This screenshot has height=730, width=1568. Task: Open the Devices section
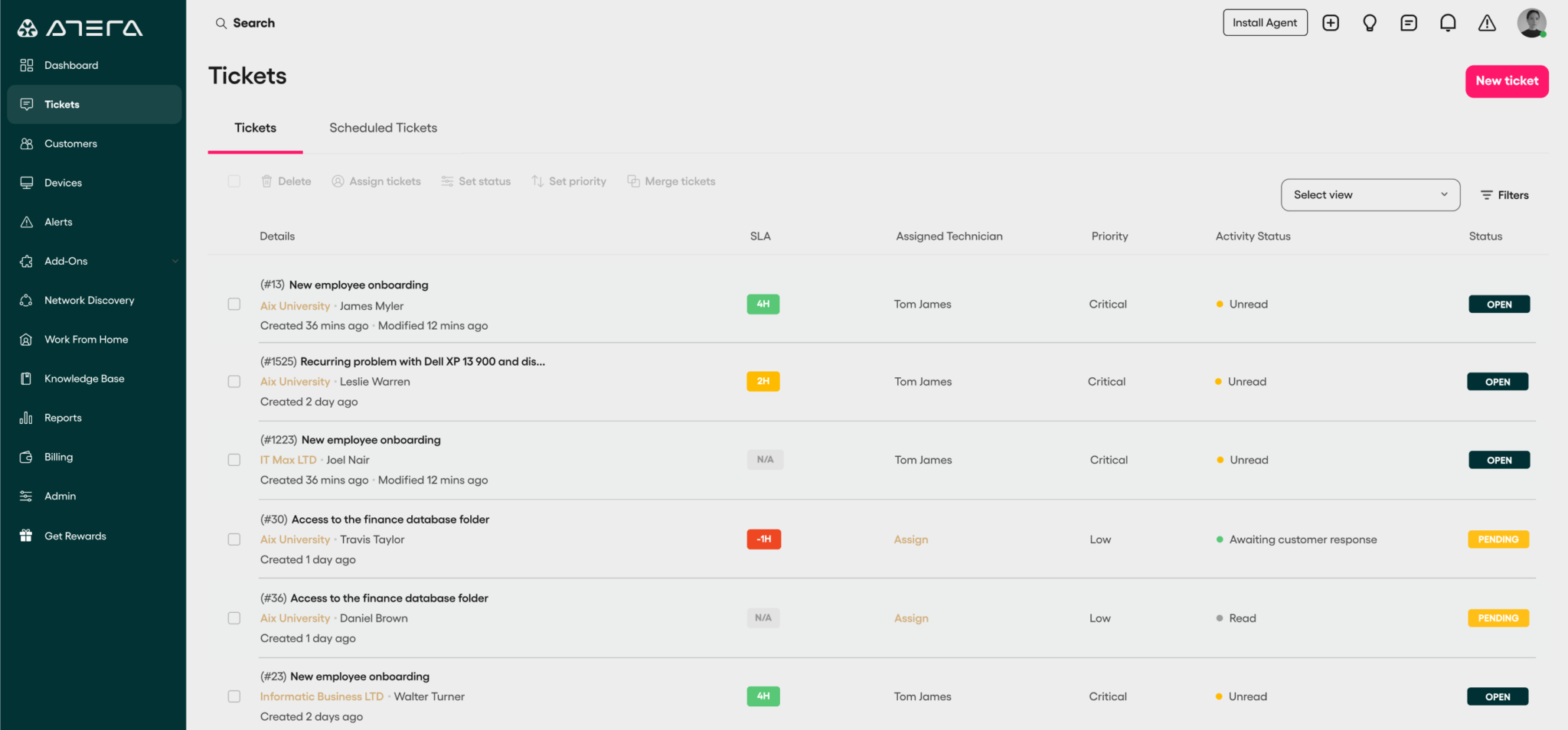(x=64, y=182)
